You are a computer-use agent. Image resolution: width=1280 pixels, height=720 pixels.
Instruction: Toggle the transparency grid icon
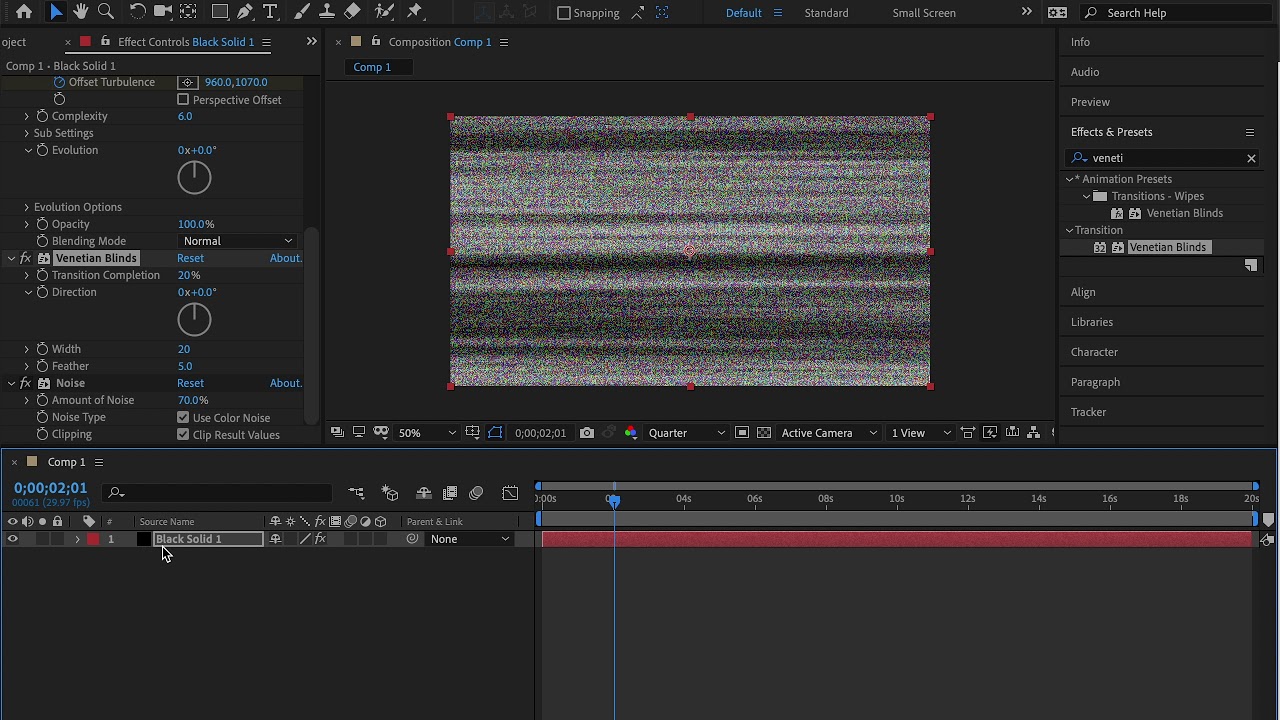coord(764,433)
